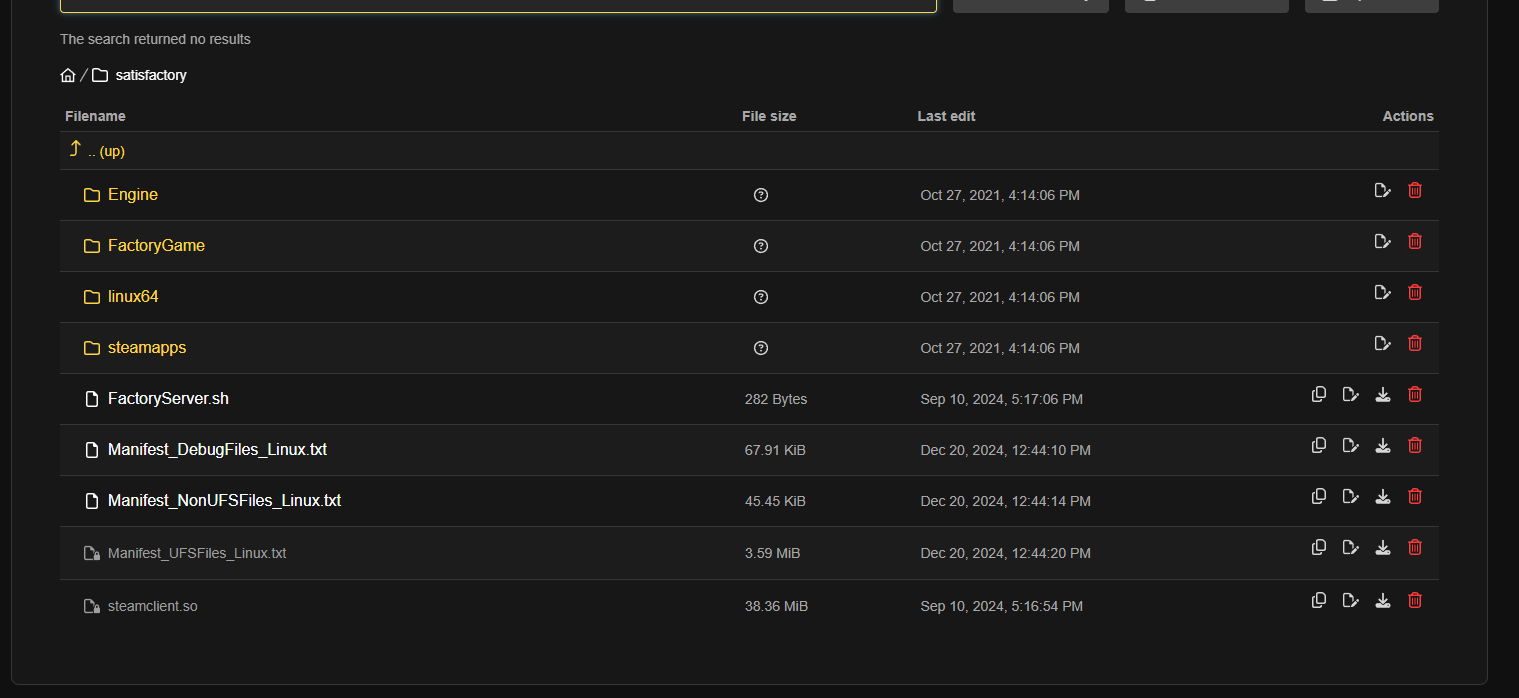Image resolution: width=1519 pixels, height=698 pixels.
Task: Delete Manifest_DebugFiles_Linux.txt file
Action: [1414, 445]
